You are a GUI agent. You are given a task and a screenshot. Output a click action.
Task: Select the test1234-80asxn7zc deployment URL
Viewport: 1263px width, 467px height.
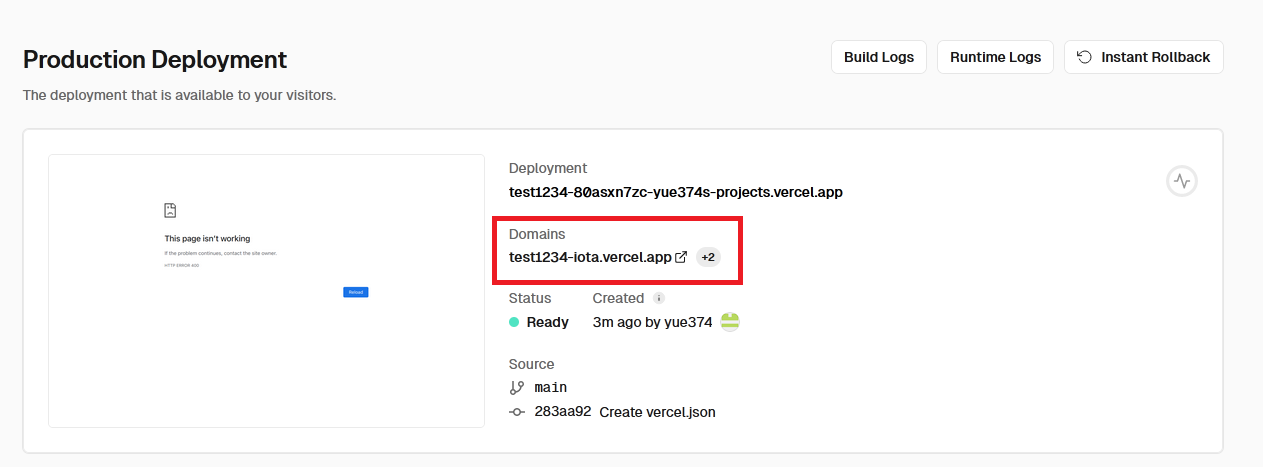point(676,192)
